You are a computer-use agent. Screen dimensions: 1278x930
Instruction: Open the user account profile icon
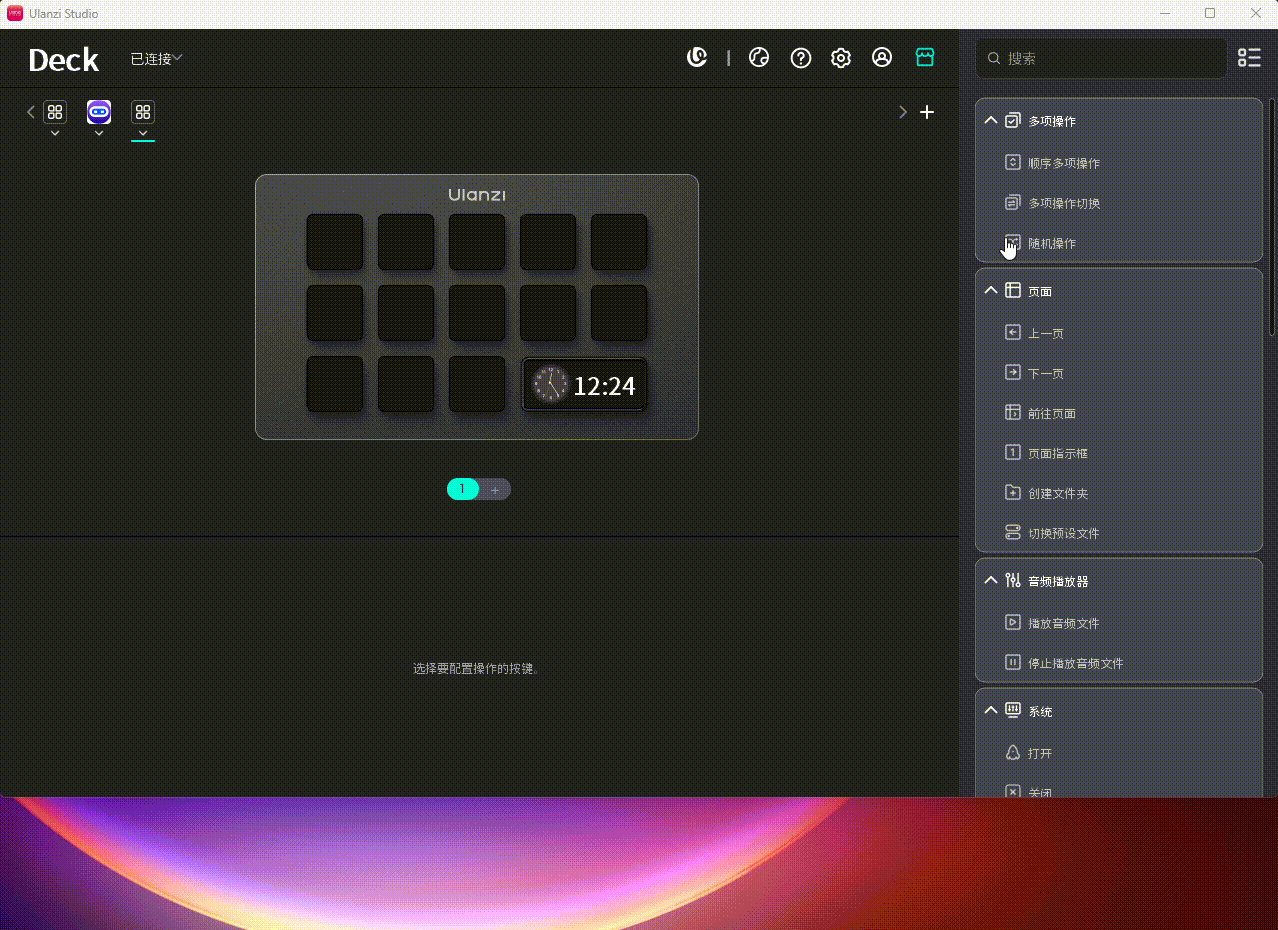coord(882,58)
